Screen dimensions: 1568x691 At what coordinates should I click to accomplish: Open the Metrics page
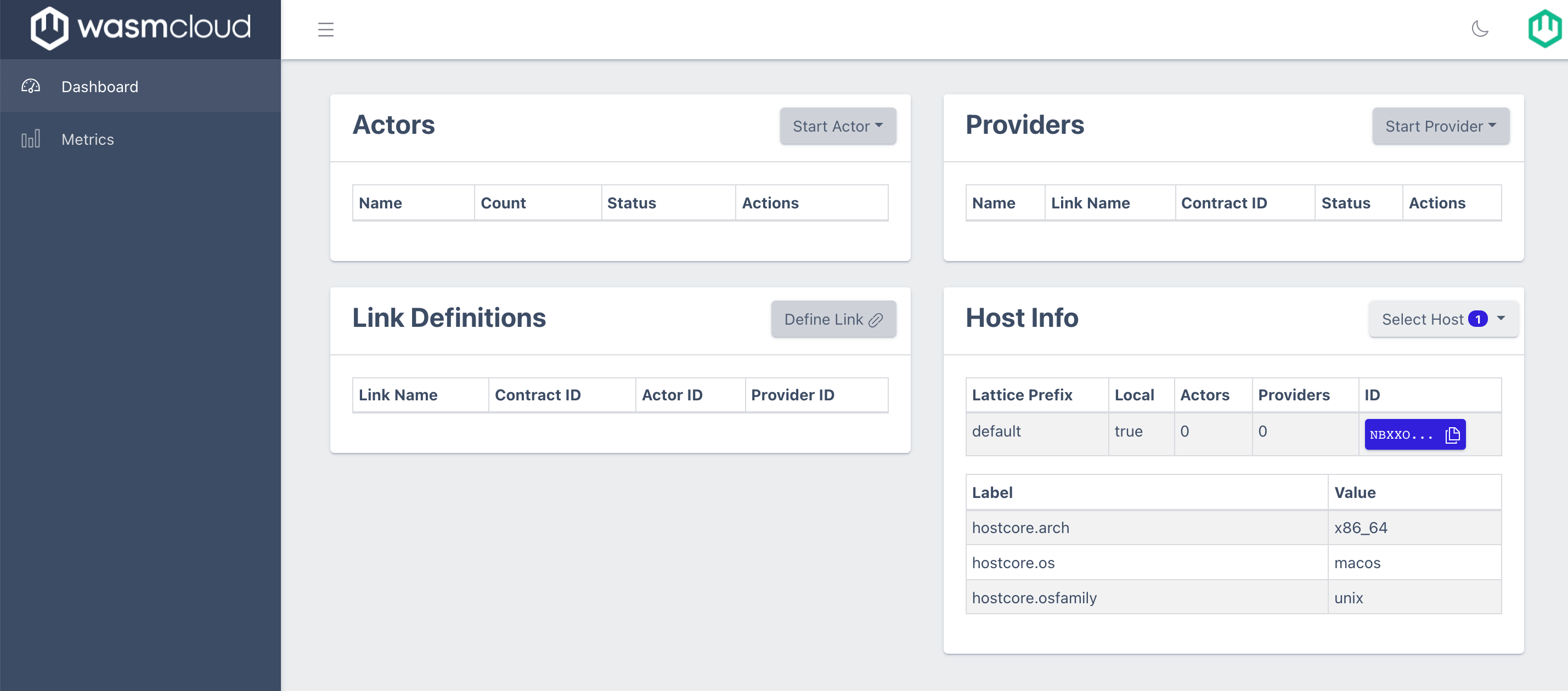click(140, 139)
